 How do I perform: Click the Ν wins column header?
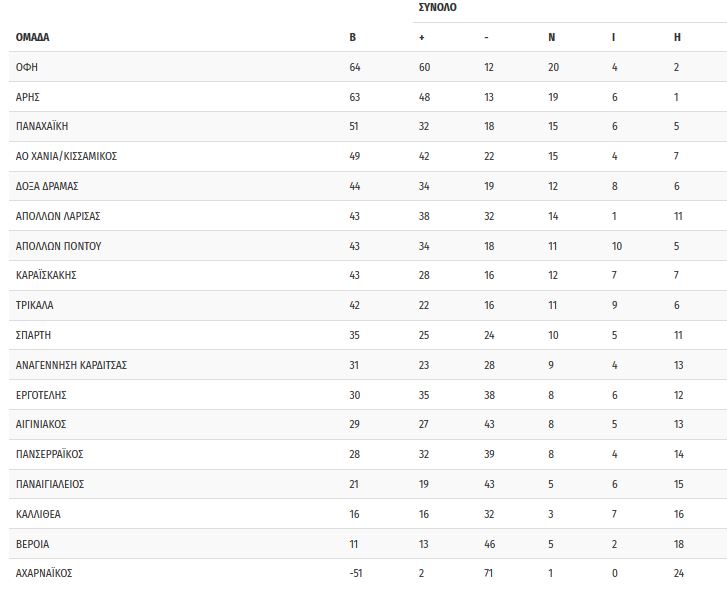551,37
